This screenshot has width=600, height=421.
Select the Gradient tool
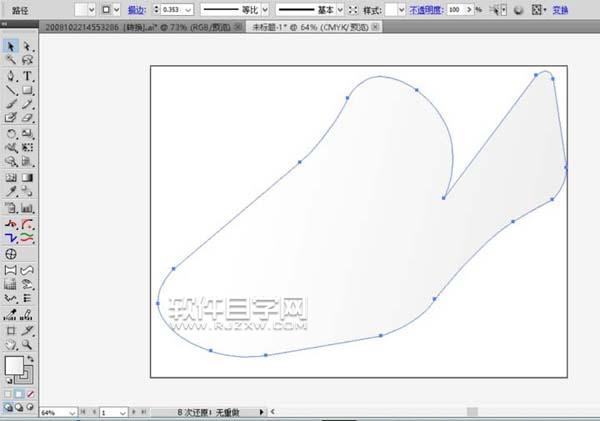(27, 176)
